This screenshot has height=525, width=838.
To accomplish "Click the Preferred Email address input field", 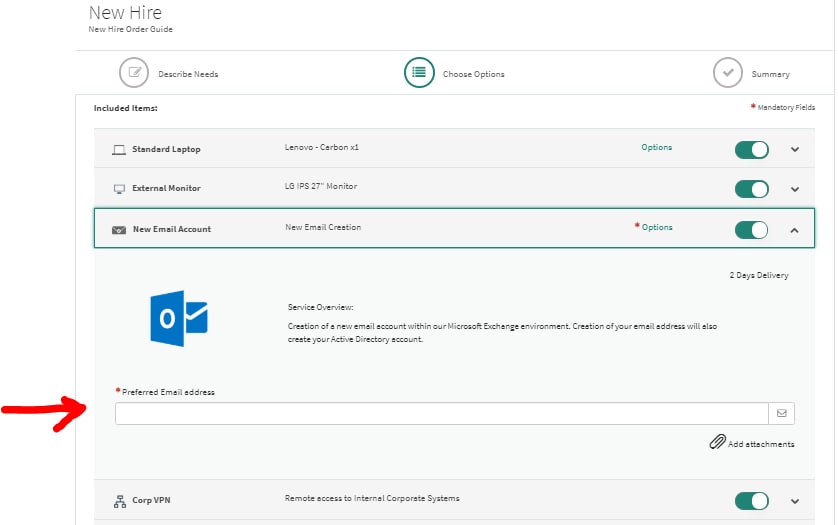I will point(440,413).
